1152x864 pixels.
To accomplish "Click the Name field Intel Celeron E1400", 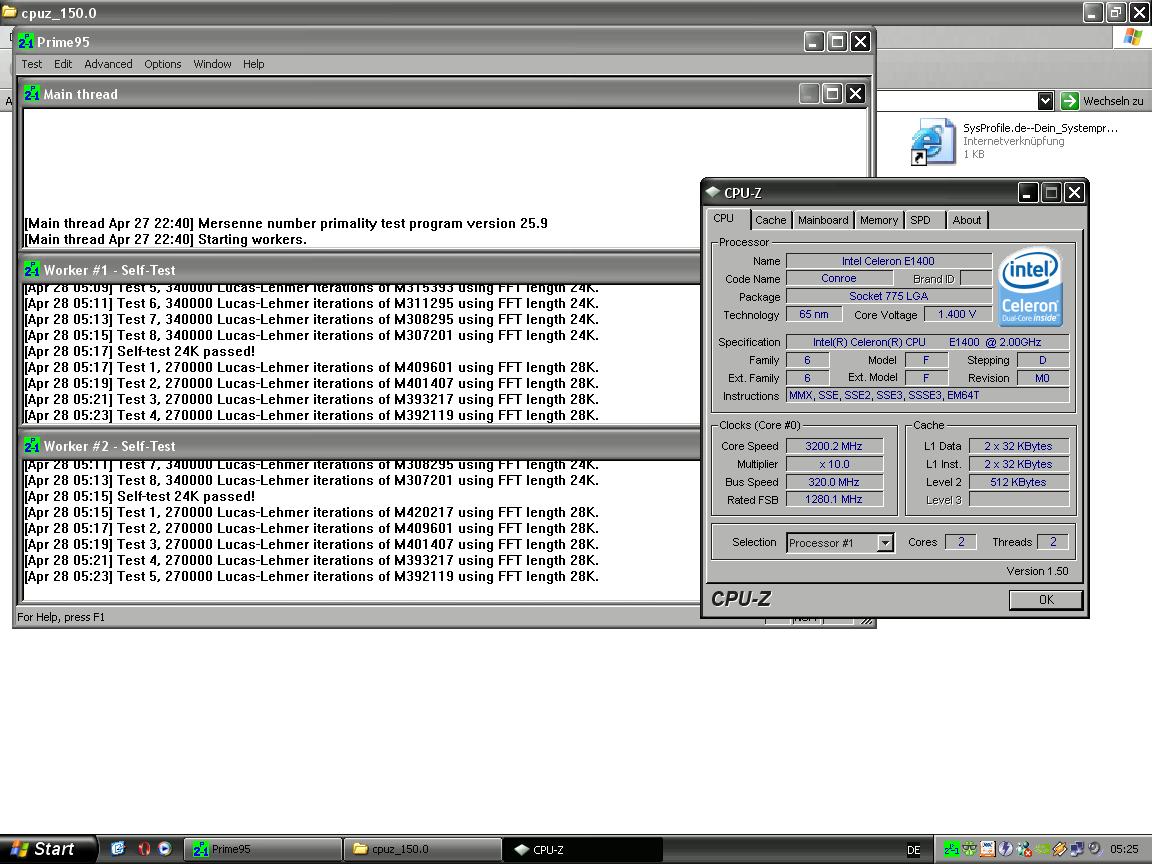I will [888, 261].
